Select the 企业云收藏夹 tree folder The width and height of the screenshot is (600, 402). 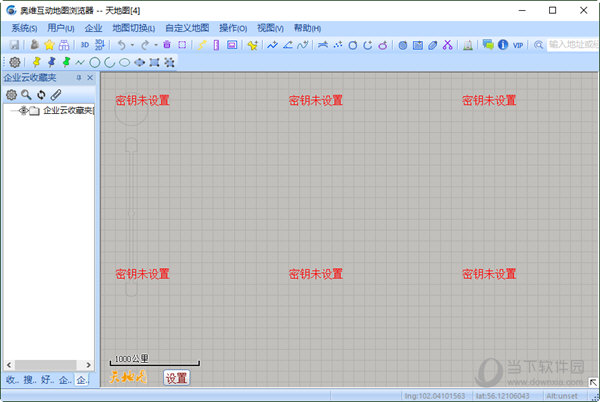67,110
